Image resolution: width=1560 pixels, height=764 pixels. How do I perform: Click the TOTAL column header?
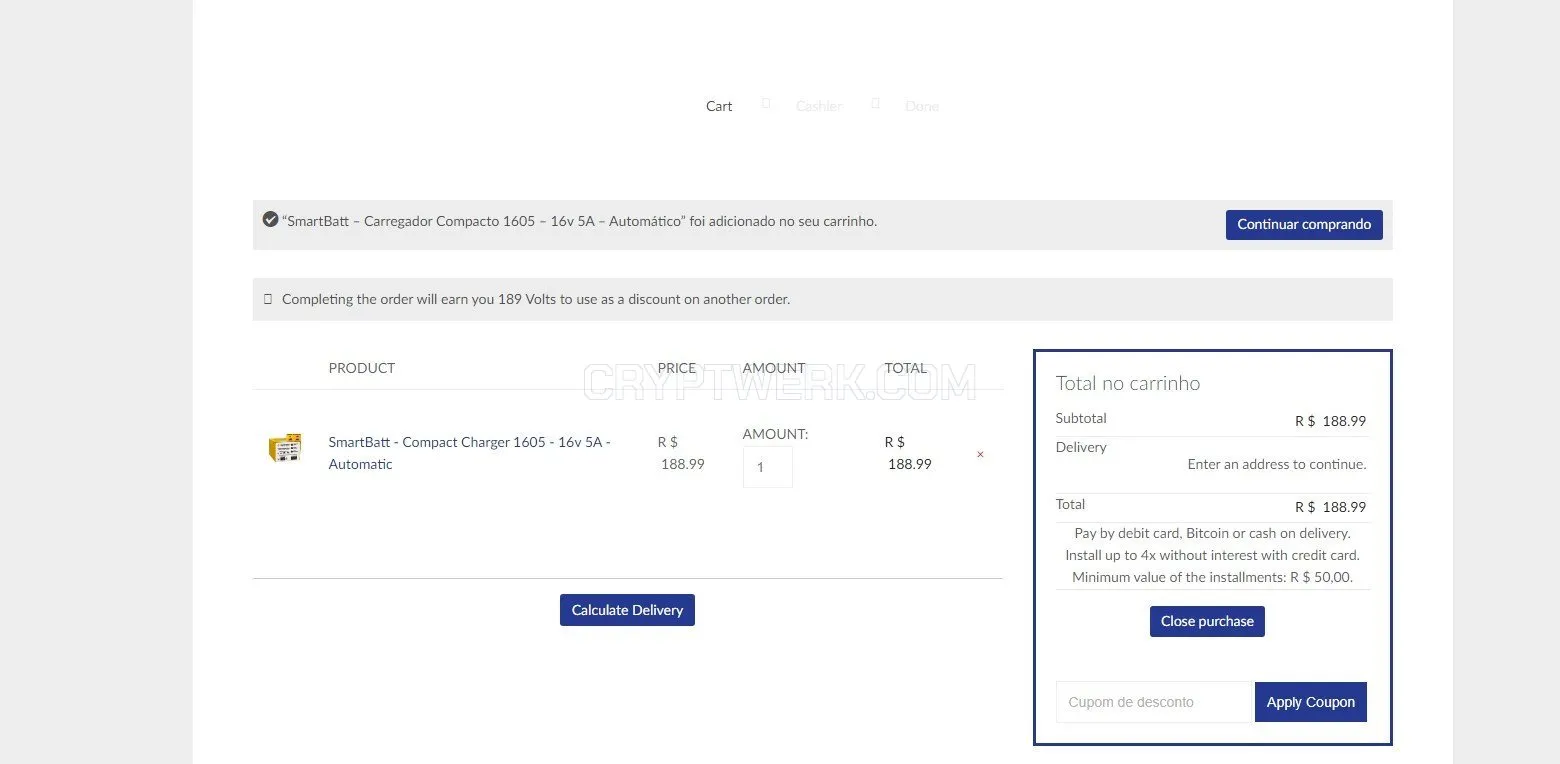point(906,368)
